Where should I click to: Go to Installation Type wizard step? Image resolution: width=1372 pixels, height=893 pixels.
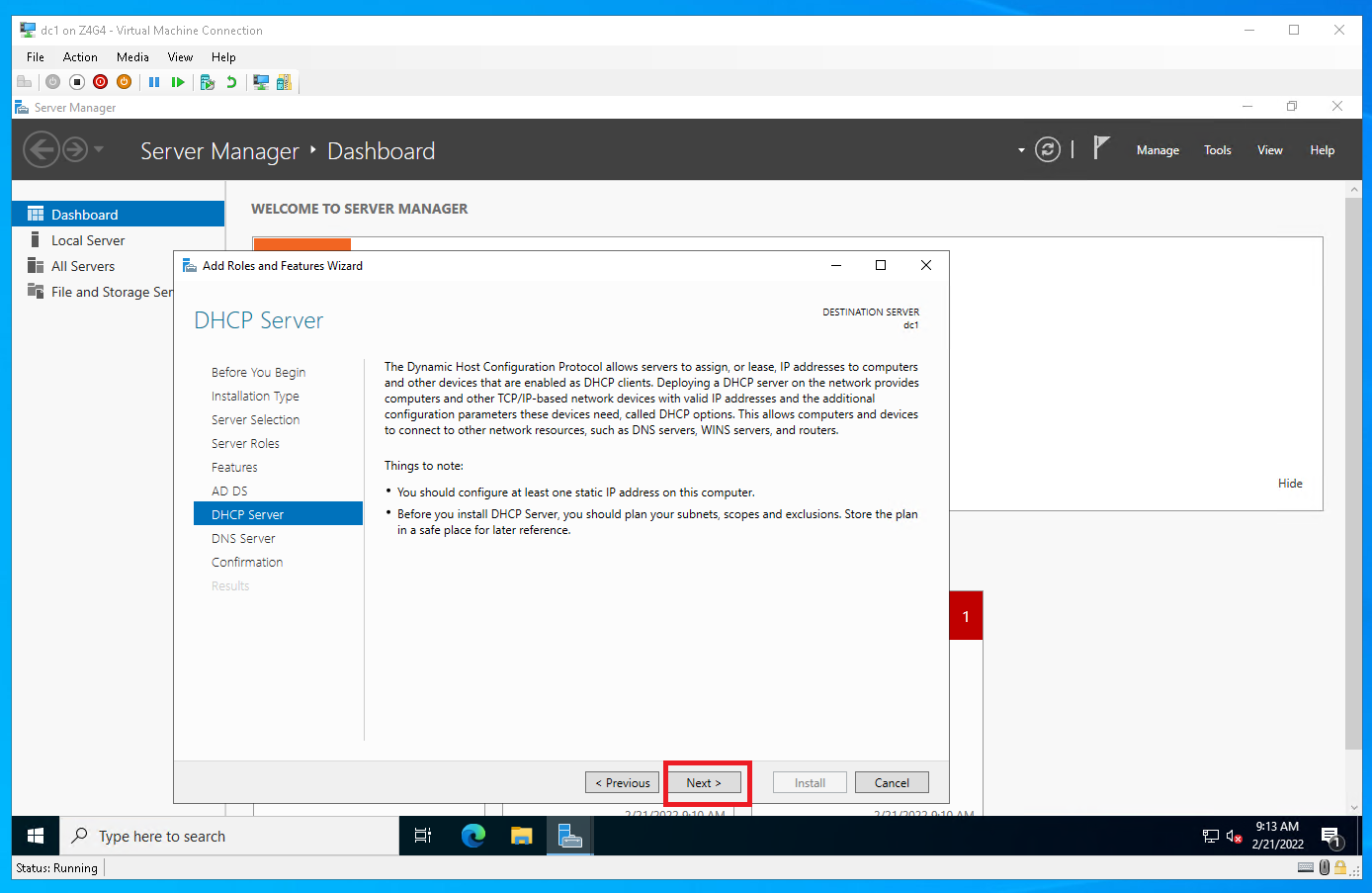(255, 396)
